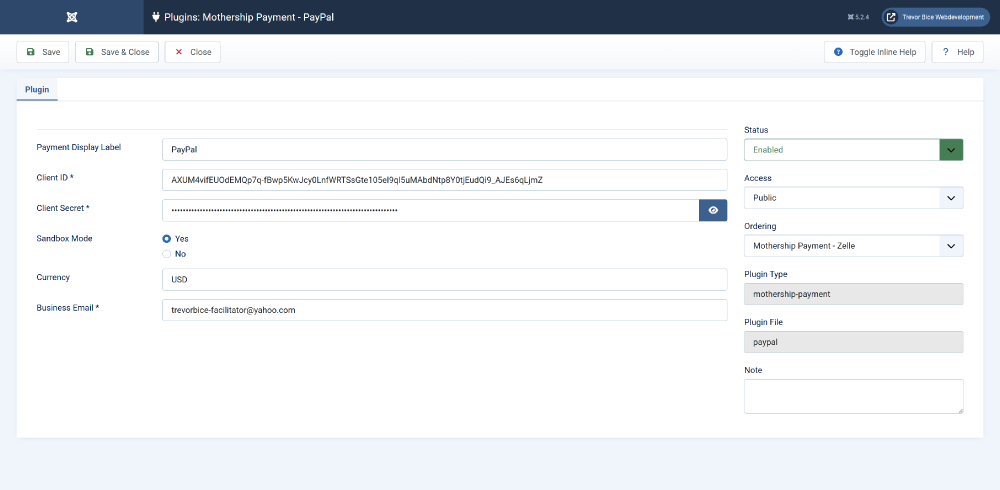Click the Sandbox Mode label
Screen dimensions: 1000x490
point(64,238)
